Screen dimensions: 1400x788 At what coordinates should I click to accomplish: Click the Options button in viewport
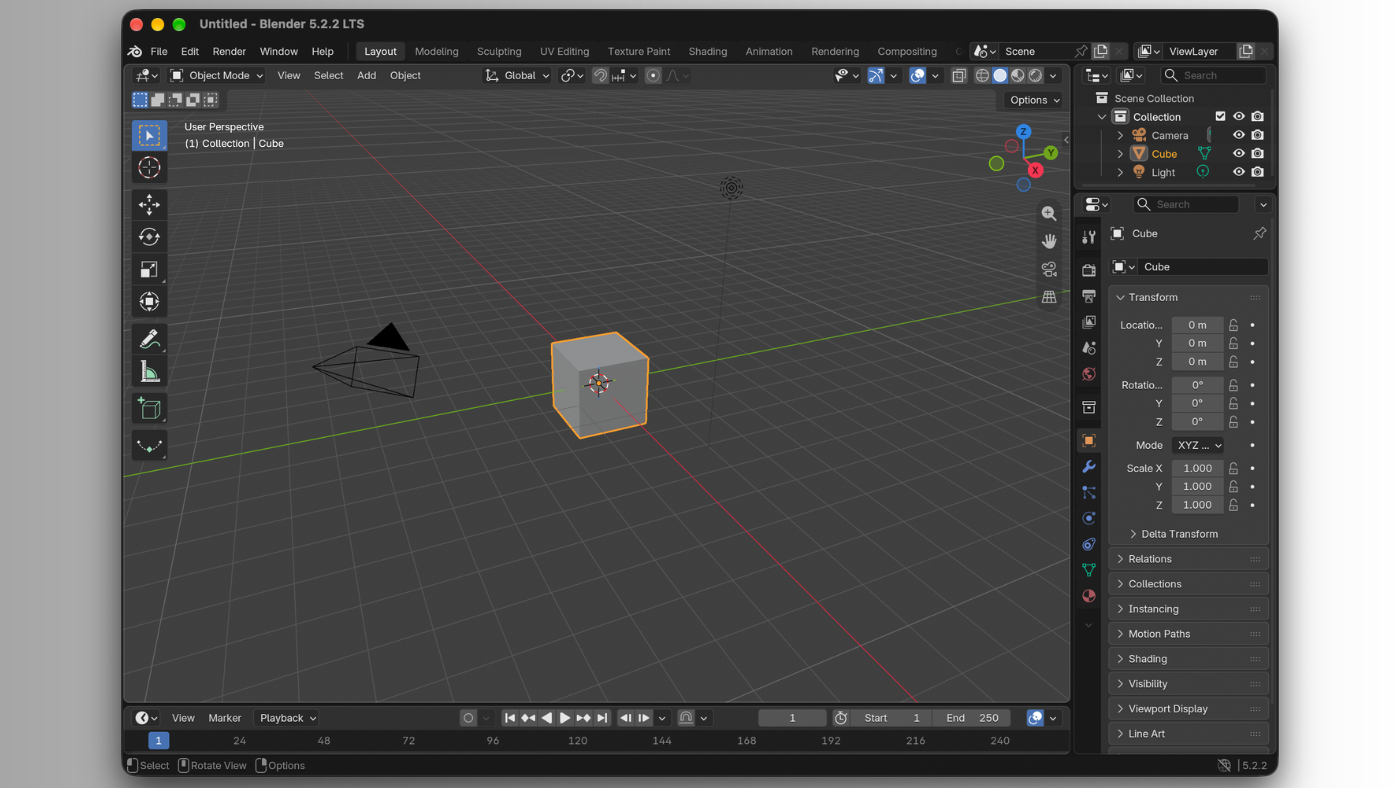1034,100
